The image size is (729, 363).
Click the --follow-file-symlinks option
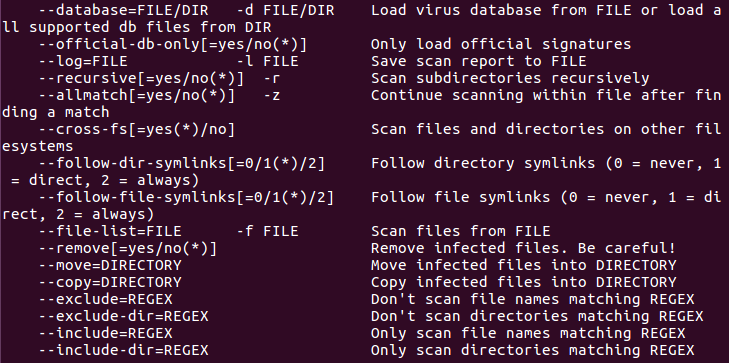pos(186,197)
